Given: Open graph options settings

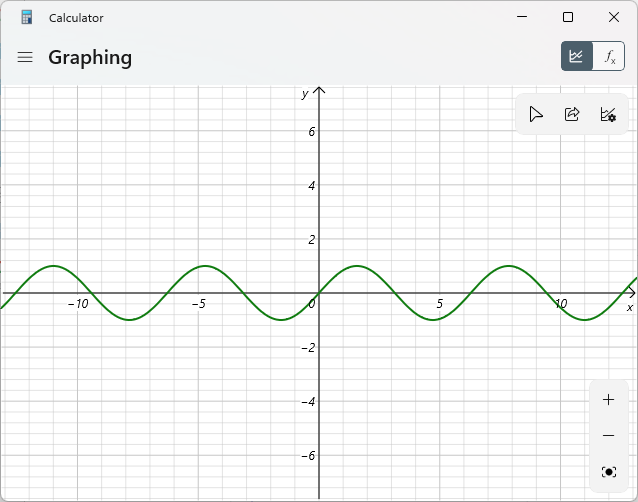Looking at the screenshot, I should tap(608, 114).
